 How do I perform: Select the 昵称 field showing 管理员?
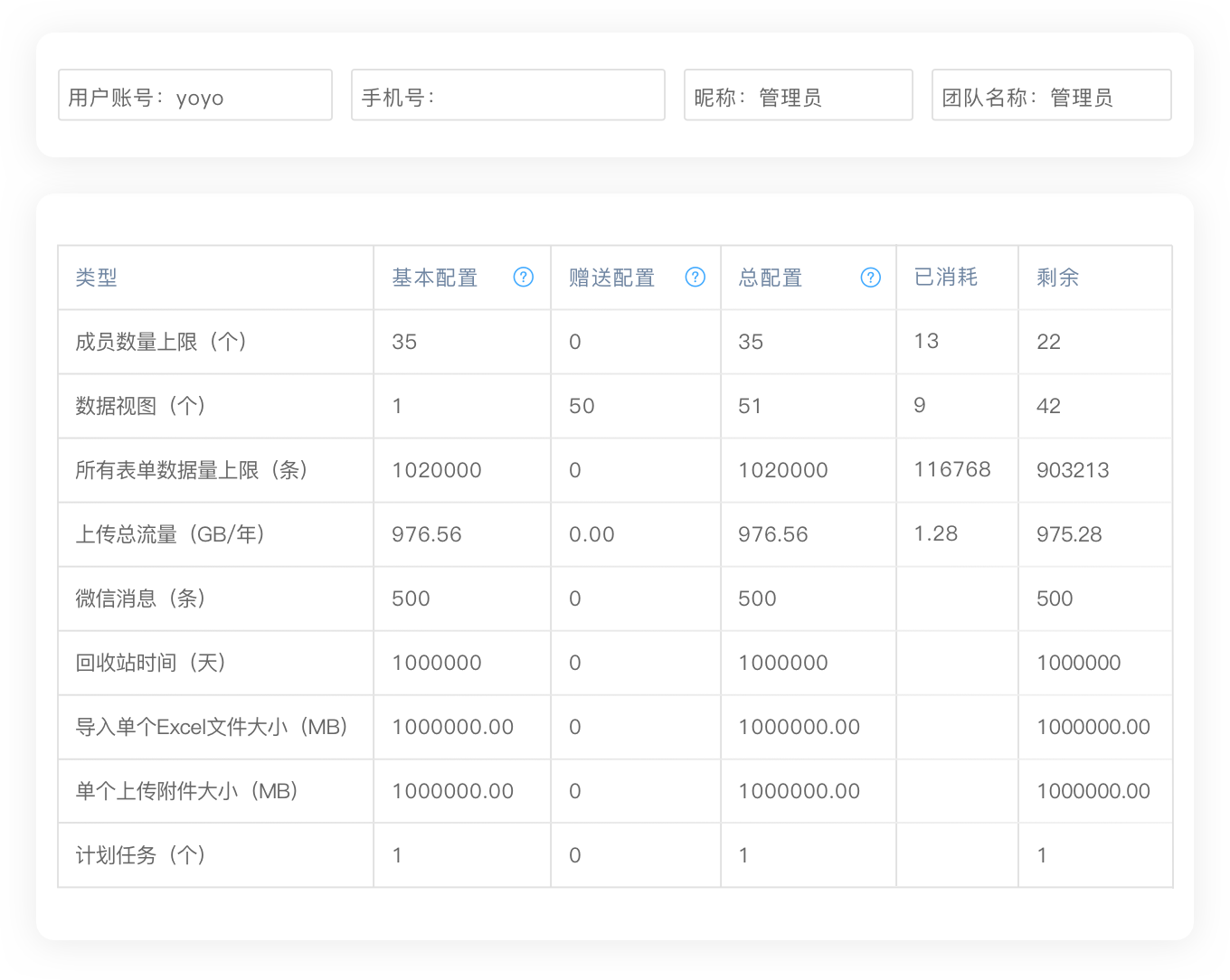799,94
